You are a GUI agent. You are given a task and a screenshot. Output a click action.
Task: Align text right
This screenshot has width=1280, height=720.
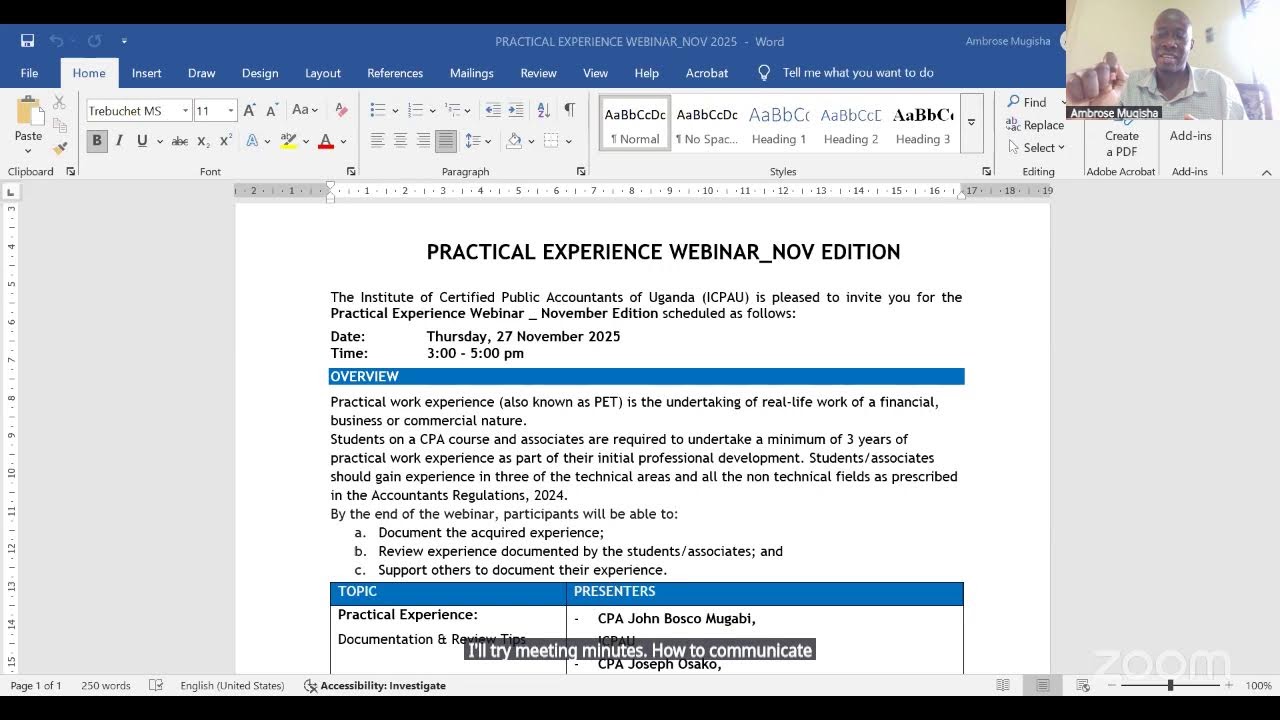pos(423,141)
